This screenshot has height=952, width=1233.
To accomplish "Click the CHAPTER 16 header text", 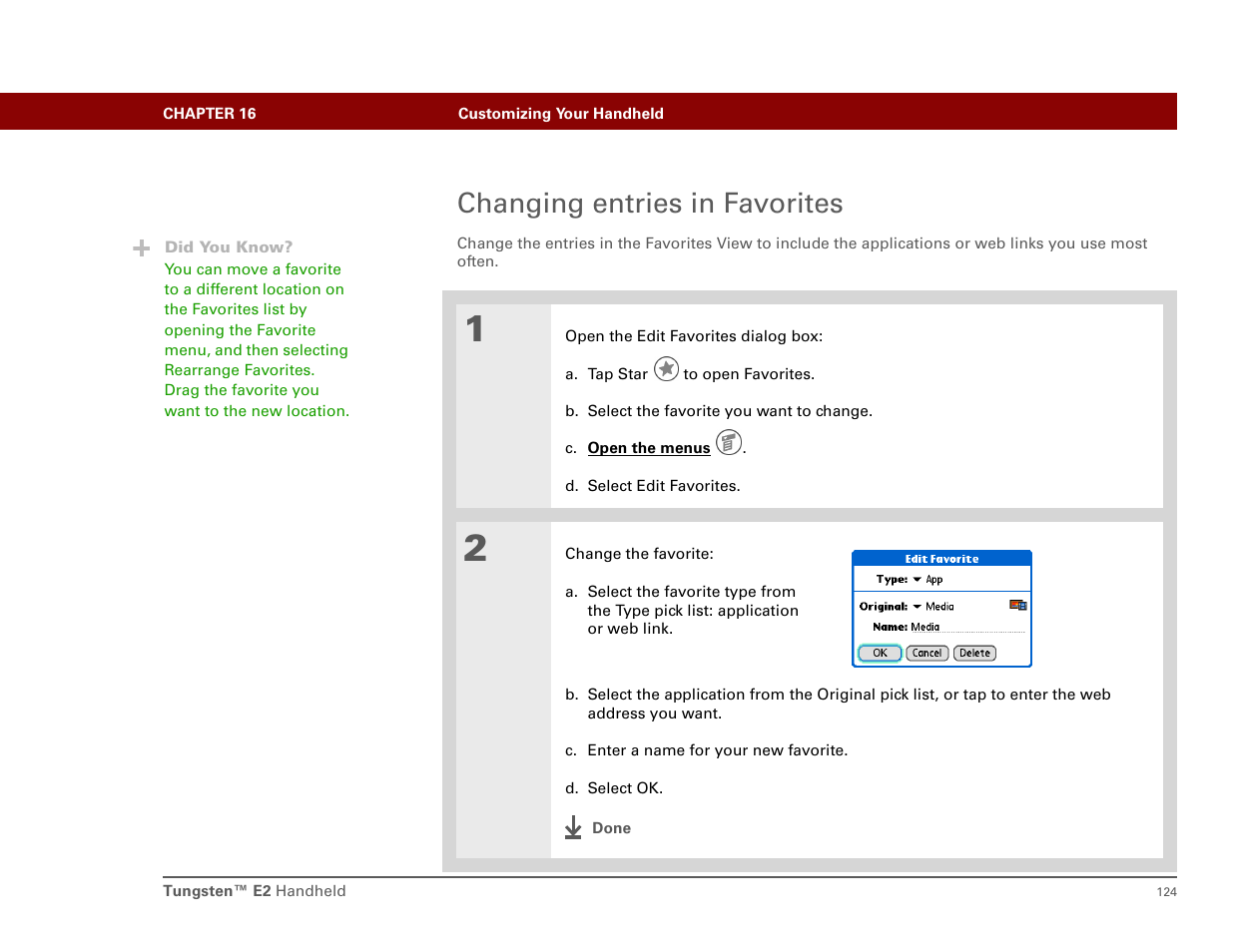I will 210,114.
